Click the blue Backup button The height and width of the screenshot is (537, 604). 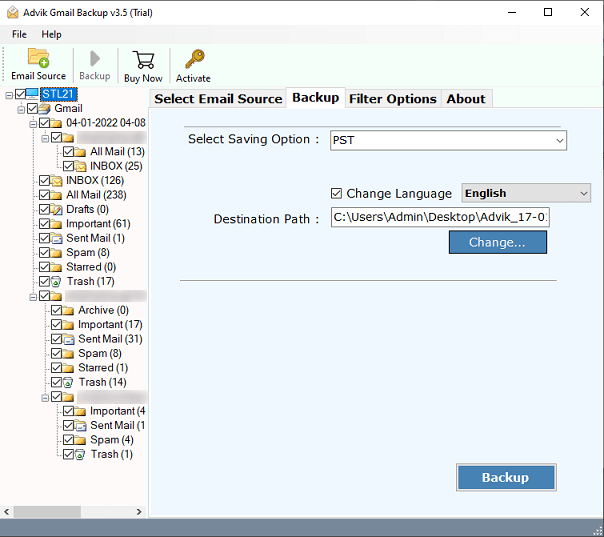(506, 477)
